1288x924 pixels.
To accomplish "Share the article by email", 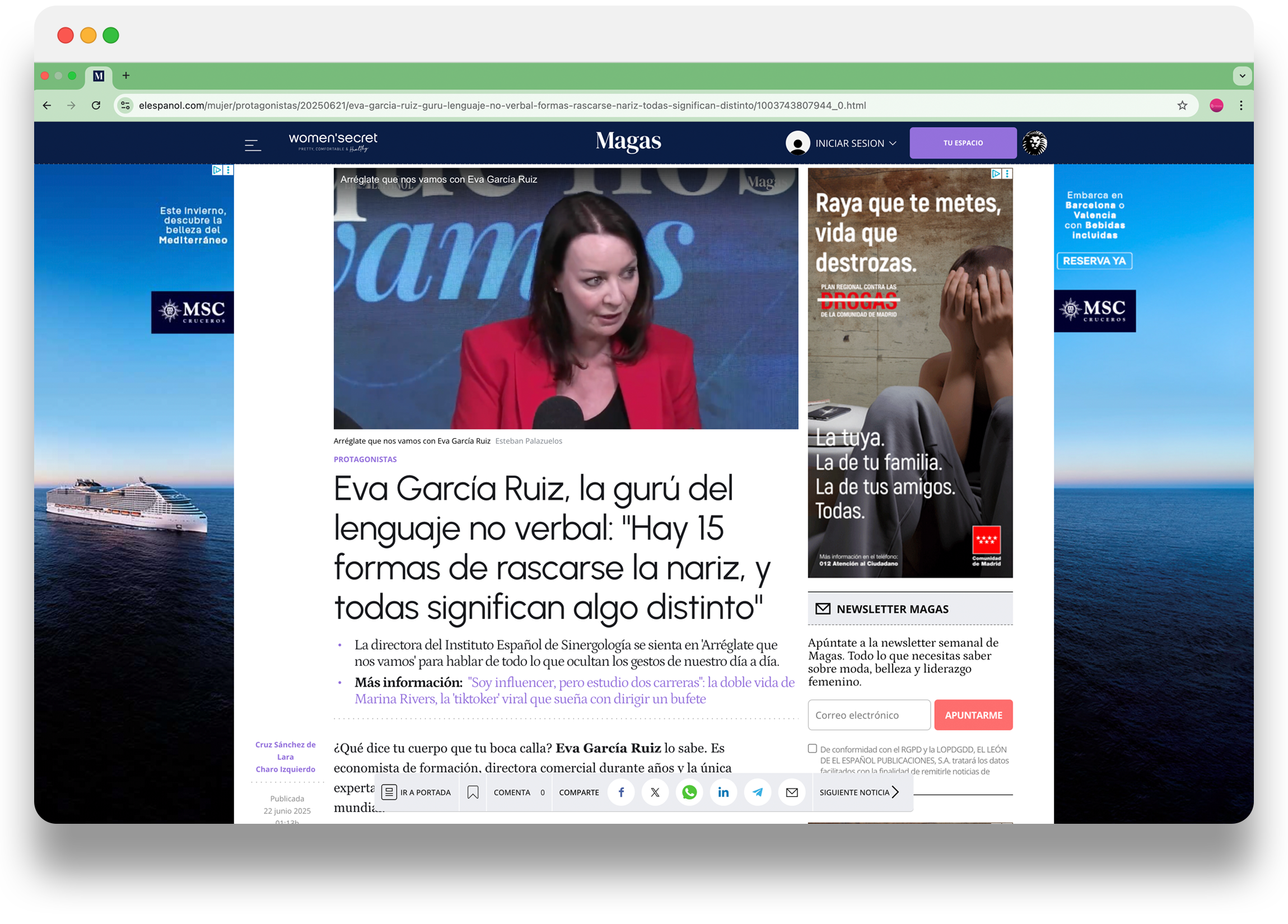I will pos(792,792).
